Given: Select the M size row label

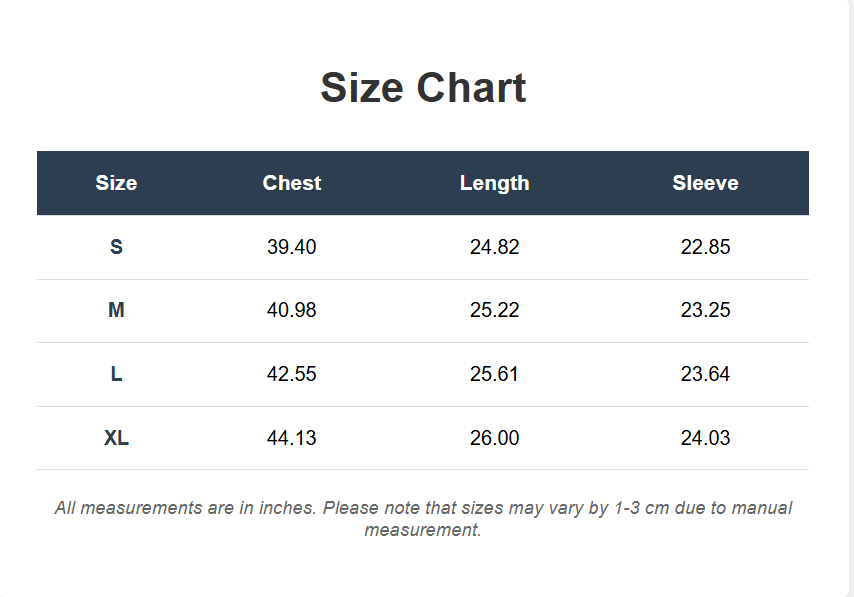Looking at the screenshot, I should 116,310.
